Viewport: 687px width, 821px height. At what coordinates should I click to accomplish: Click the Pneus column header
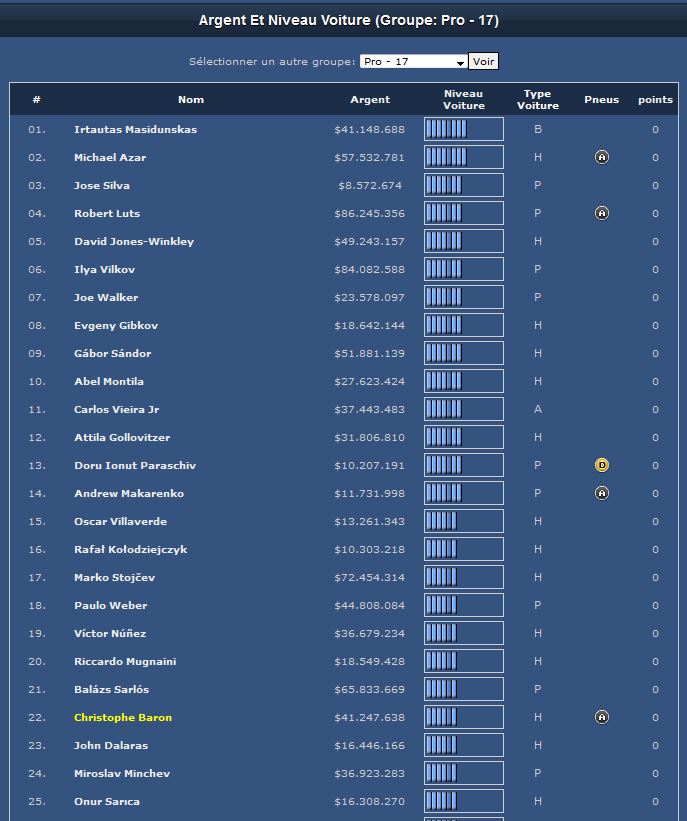click(602, 99)
